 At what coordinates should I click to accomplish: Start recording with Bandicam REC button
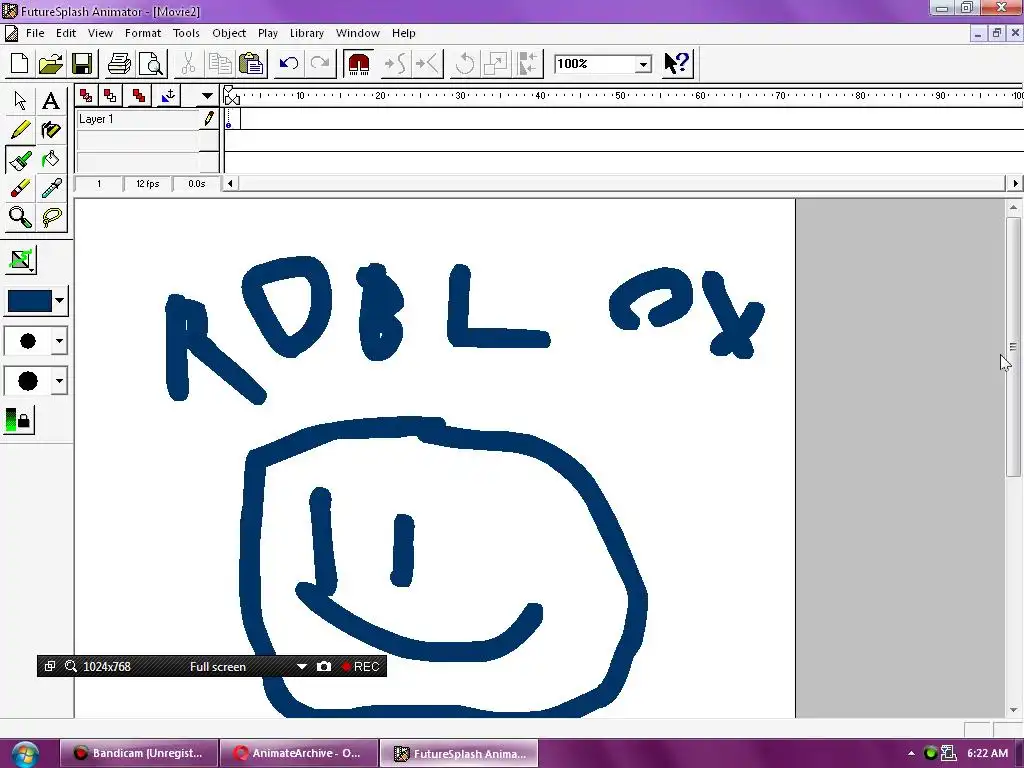(x=360, y=667)
